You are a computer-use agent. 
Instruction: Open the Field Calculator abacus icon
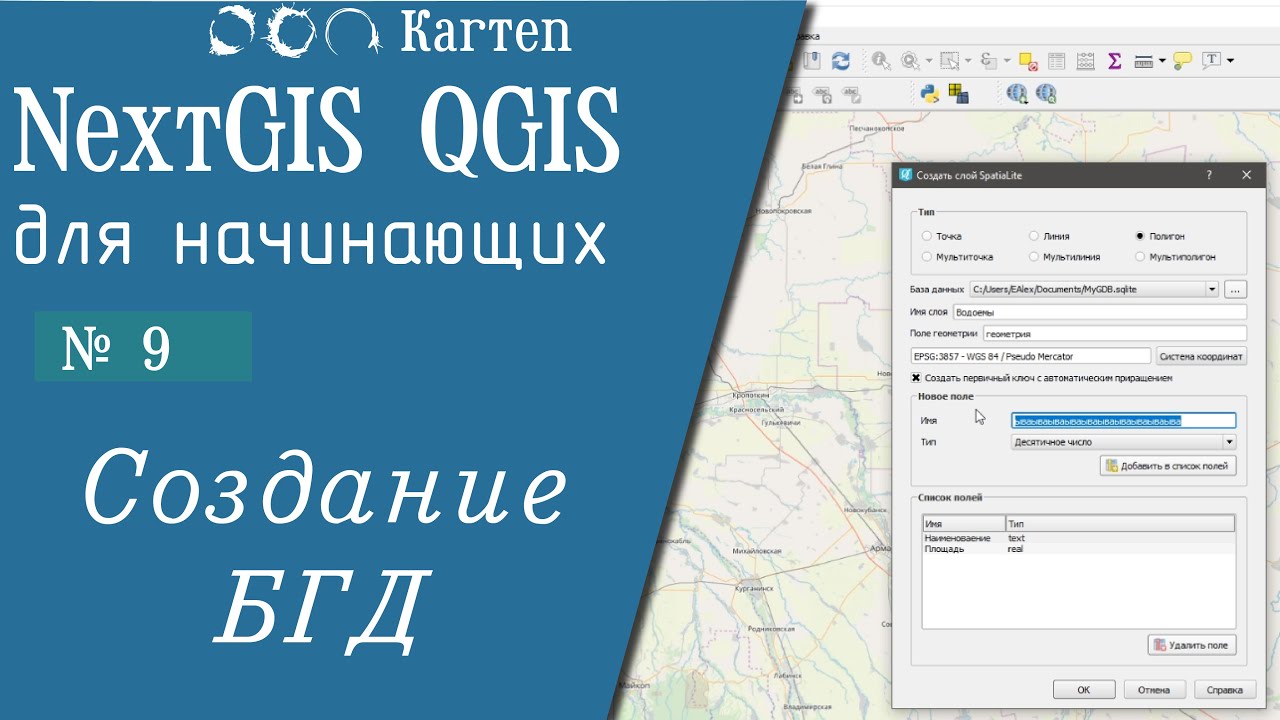pos(1085,61)
